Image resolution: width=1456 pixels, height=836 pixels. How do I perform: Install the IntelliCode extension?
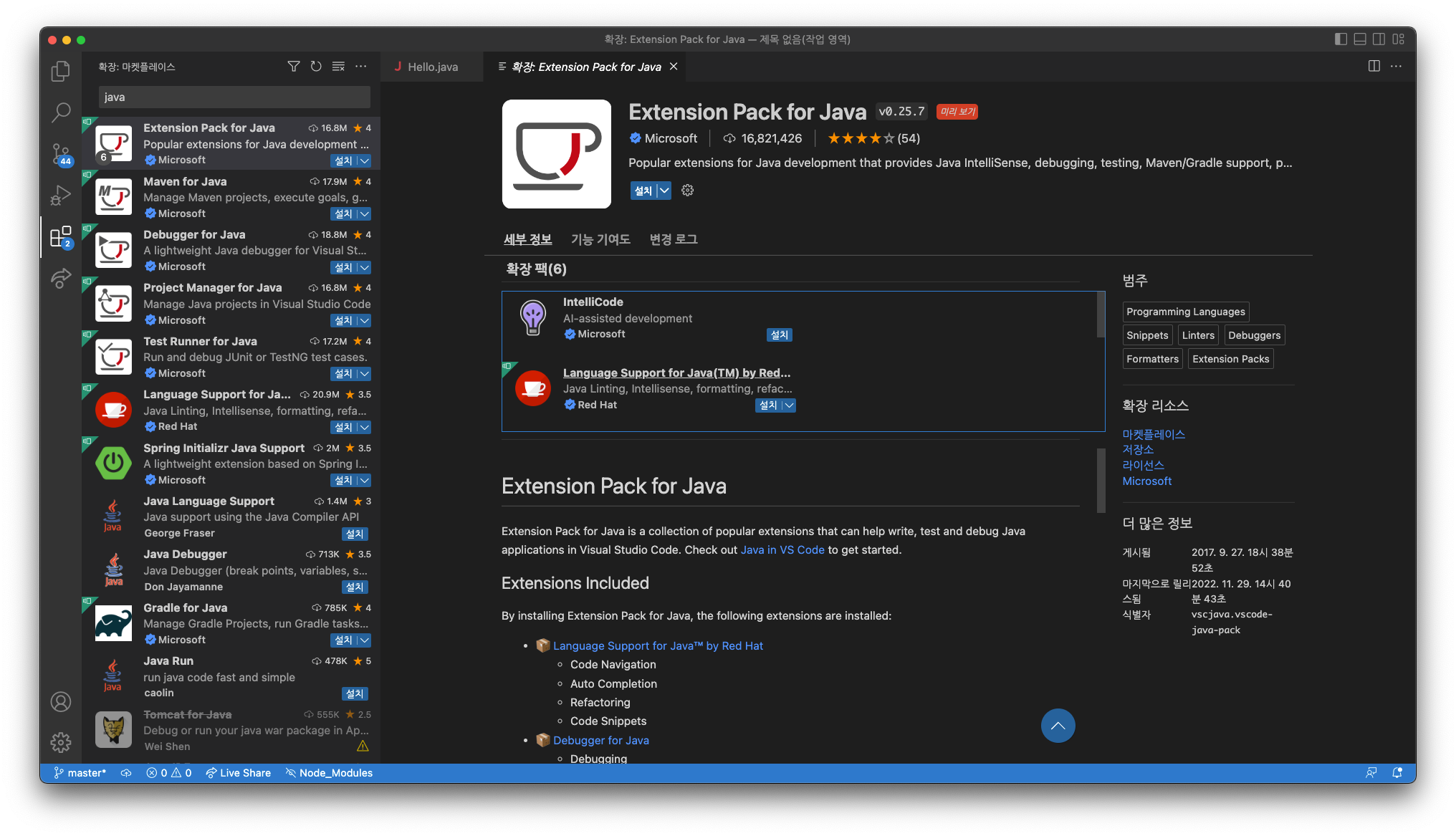point(779,335)
